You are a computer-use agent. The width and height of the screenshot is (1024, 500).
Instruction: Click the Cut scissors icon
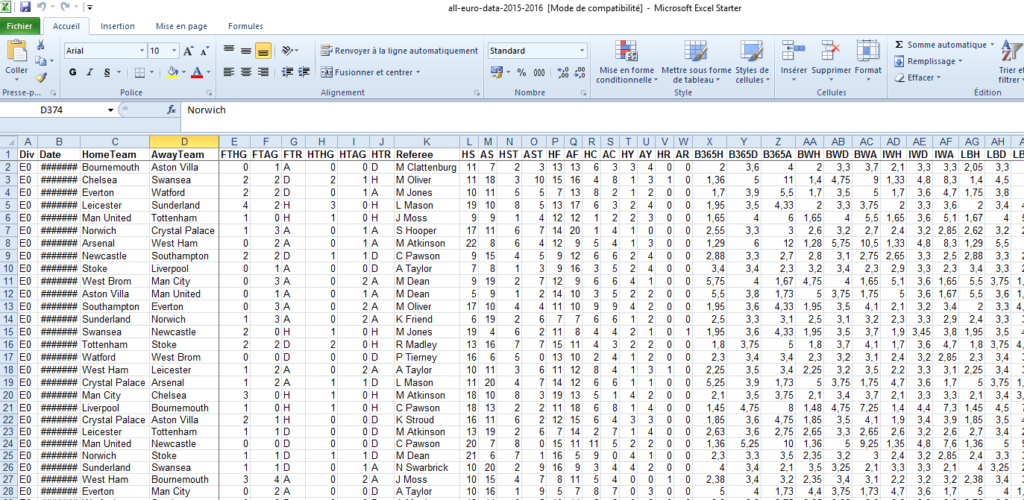[40, 46]
